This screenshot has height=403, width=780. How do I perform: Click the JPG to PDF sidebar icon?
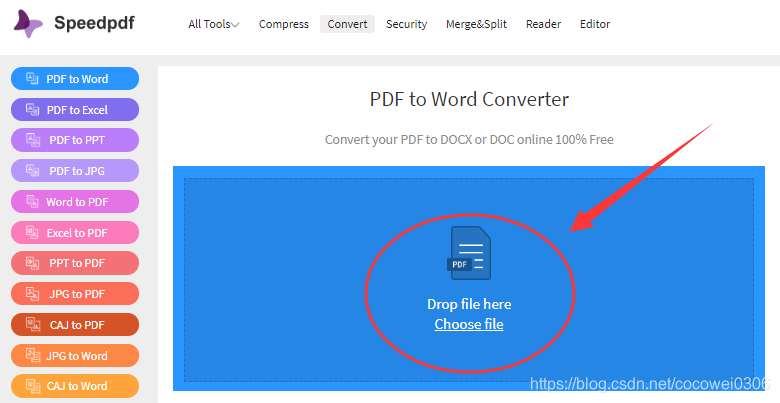click(32, 294)
